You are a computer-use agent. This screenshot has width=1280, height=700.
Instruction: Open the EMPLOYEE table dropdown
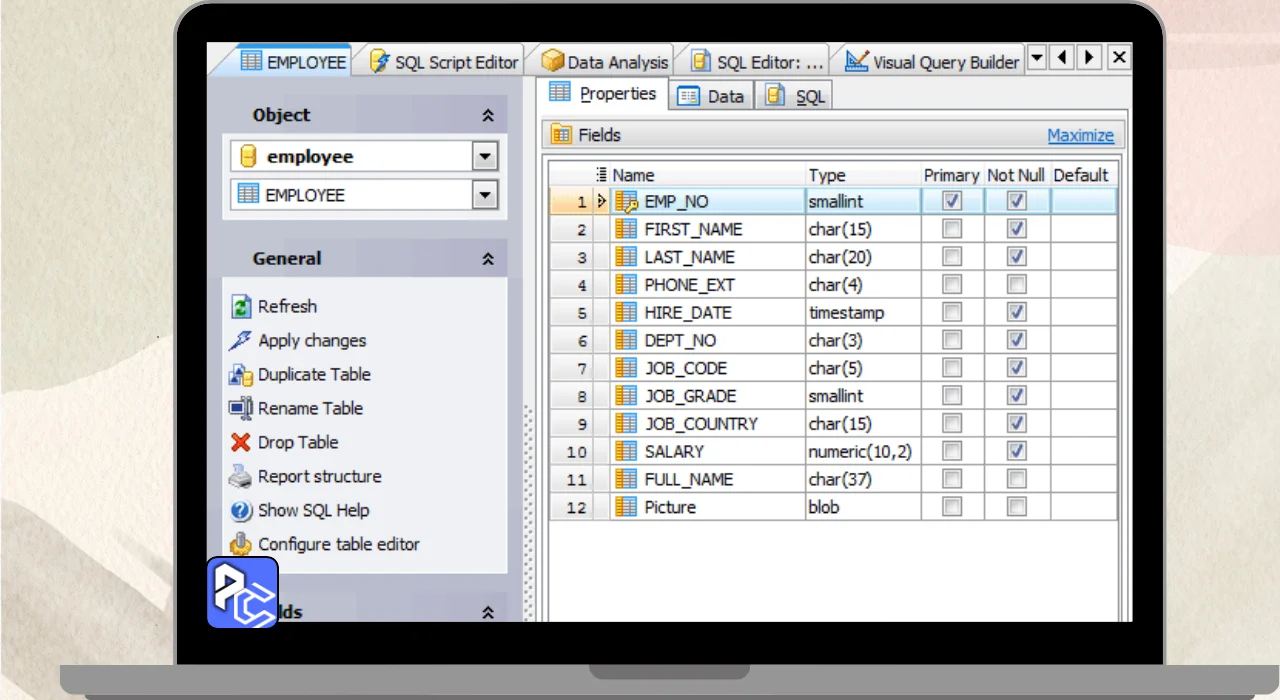[485, 195]
